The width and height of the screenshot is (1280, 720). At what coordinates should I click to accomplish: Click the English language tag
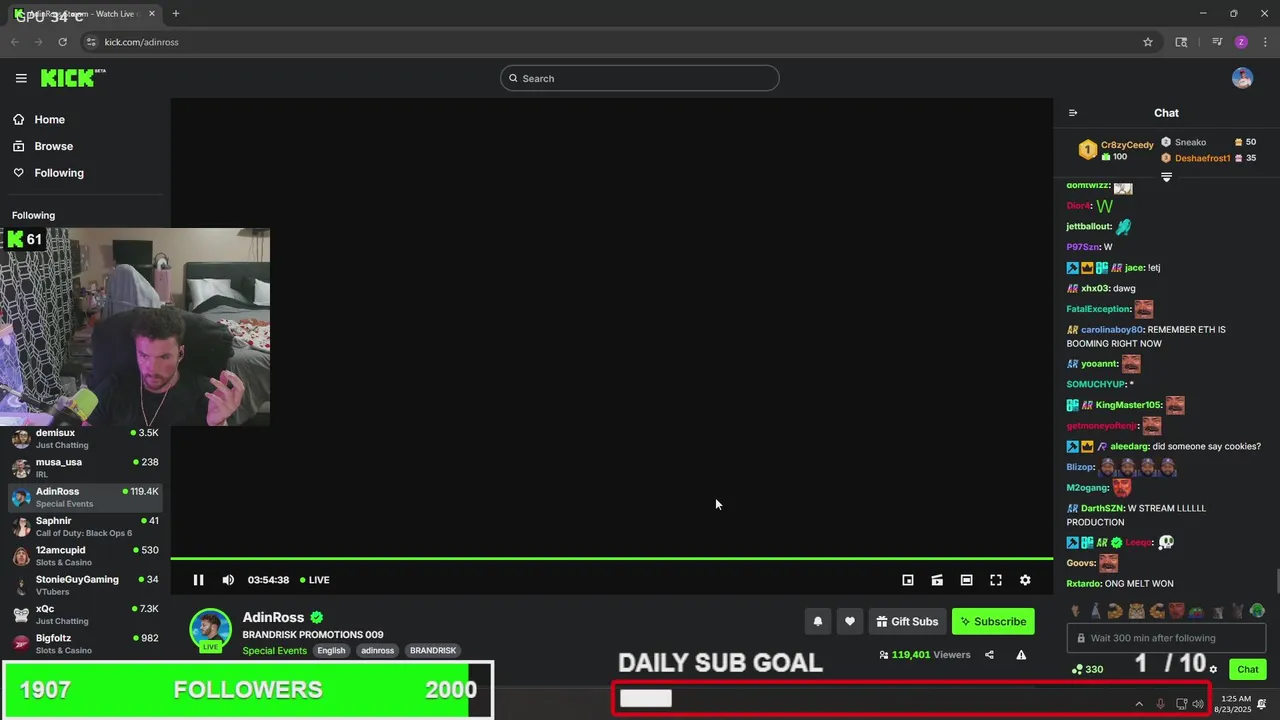[331, 650]
